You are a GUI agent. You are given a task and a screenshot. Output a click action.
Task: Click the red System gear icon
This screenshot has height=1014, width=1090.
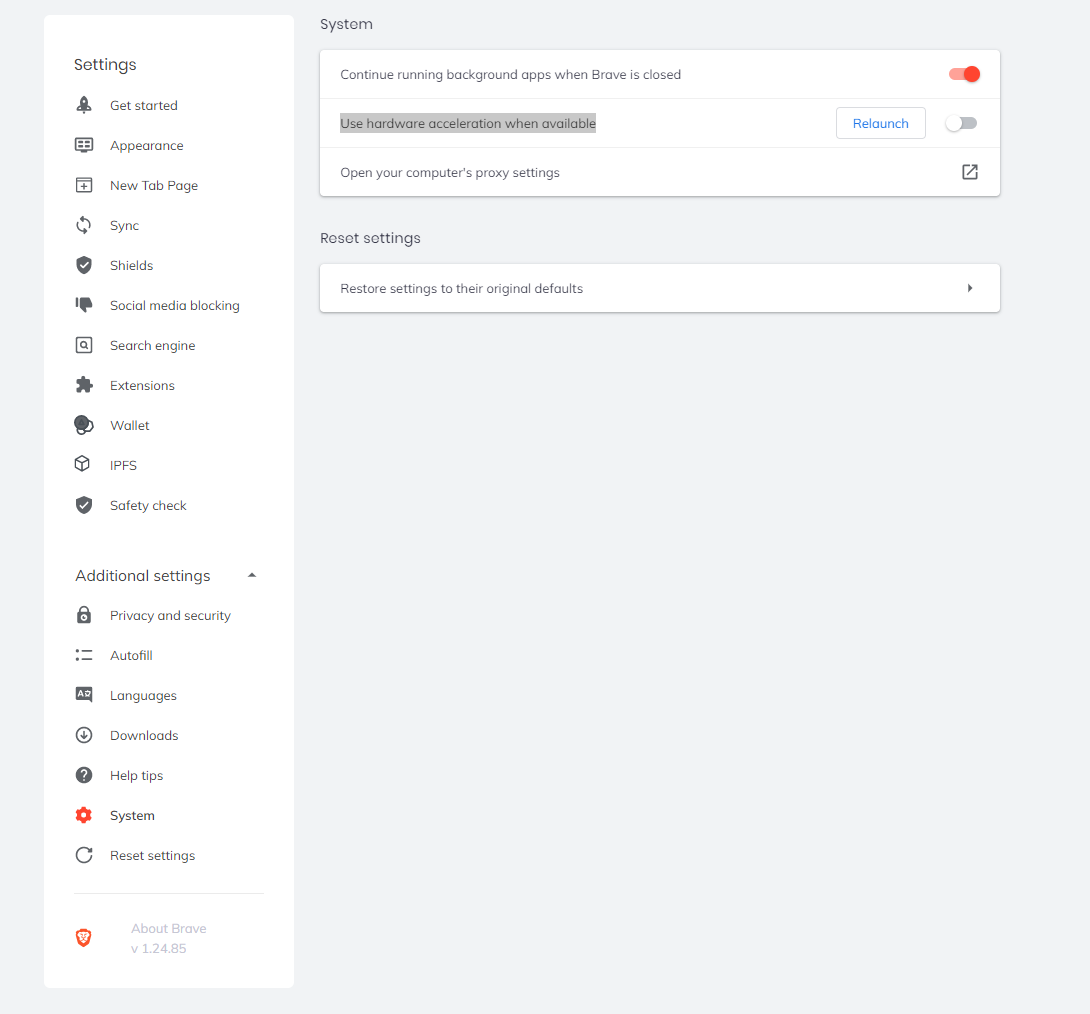[x=83, y=815]
